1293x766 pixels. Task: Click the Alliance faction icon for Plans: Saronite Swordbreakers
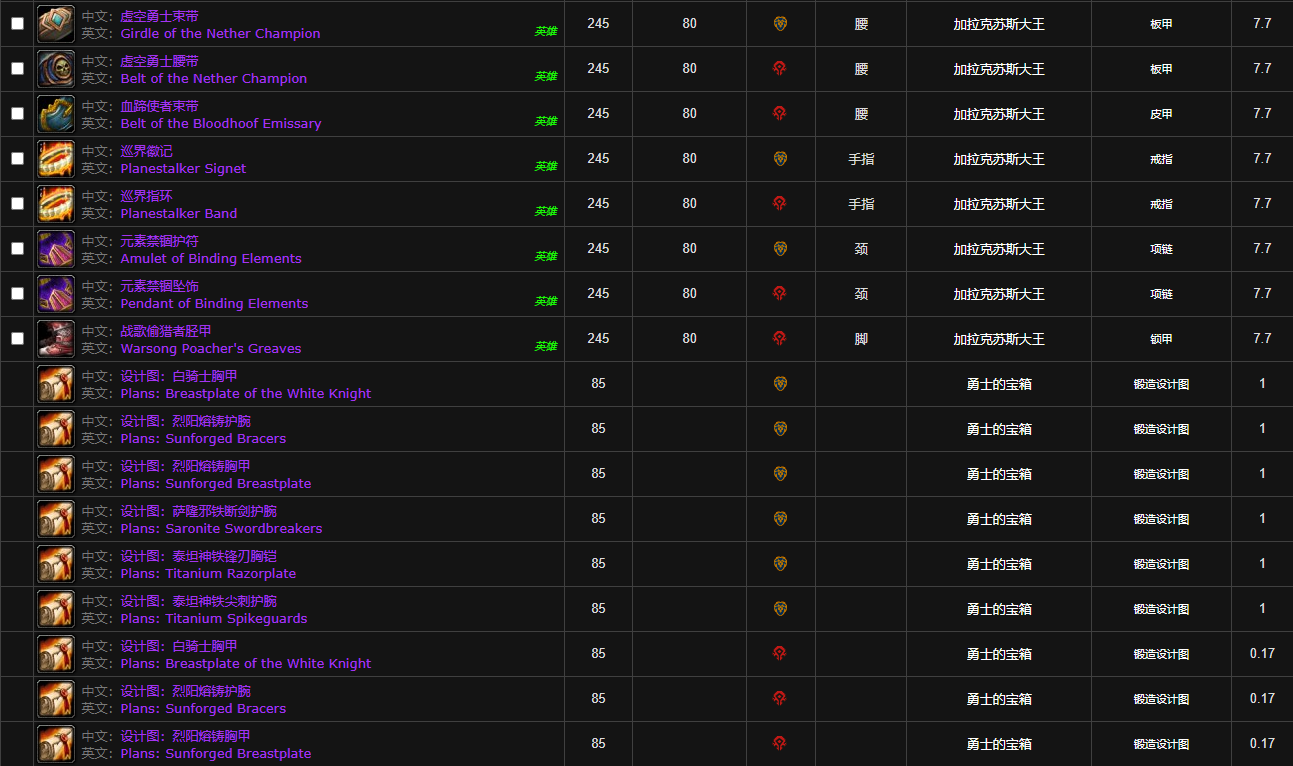pyautogui.click(x=780, y=518)
